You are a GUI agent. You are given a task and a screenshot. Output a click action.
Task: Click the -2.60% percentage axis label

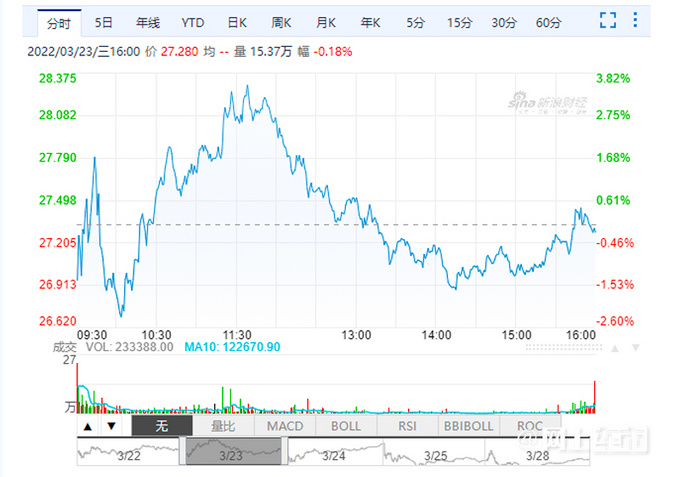point(615,321)
